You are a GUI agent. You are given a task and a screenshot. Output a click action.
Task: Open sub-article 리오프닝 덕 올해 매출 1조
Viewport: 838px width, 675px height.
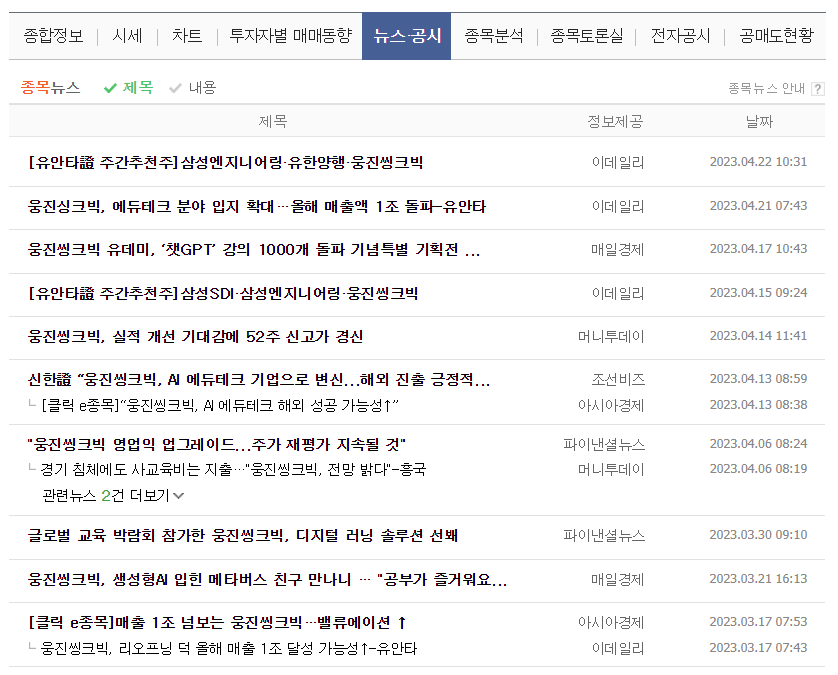click(229, 648)
